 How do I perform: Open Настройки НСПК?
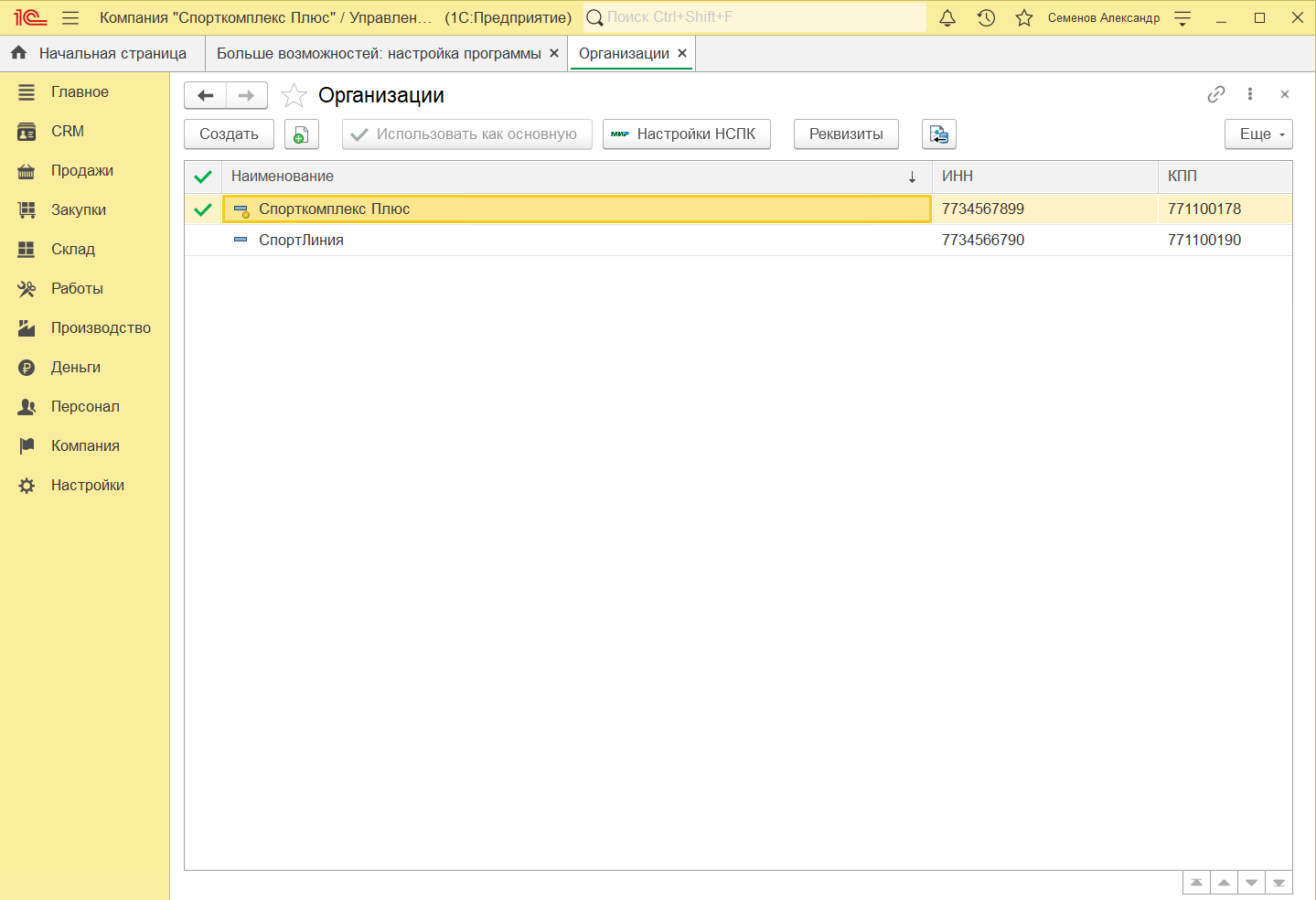(686, 134)
